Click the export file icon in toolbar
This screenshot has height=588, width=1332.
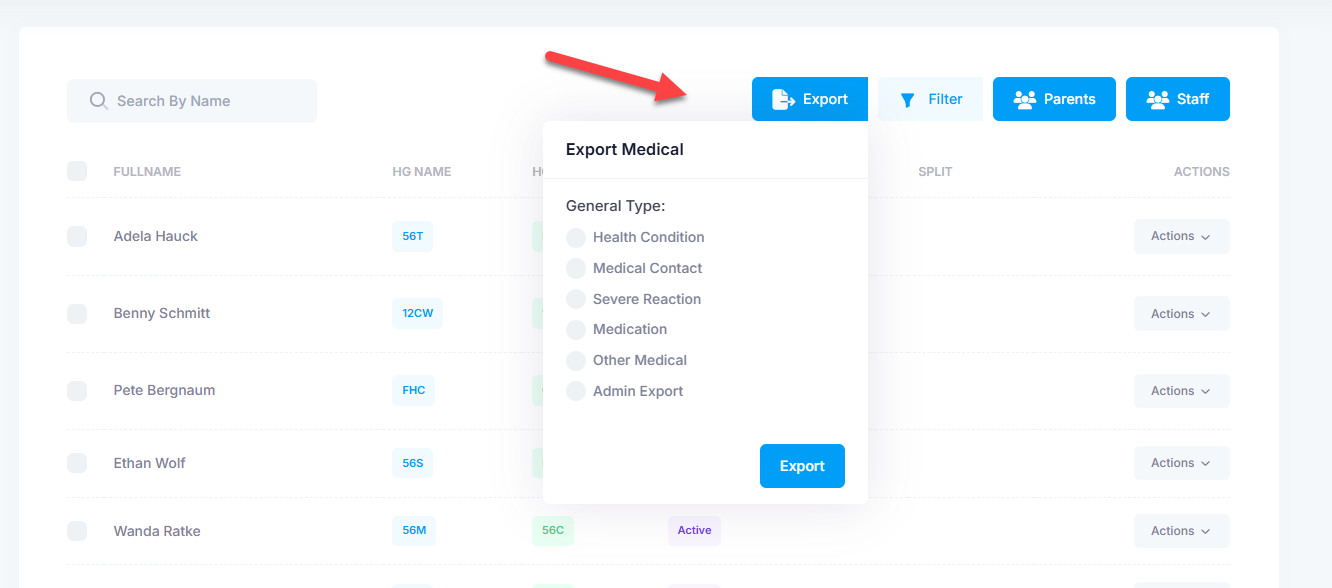782,99
